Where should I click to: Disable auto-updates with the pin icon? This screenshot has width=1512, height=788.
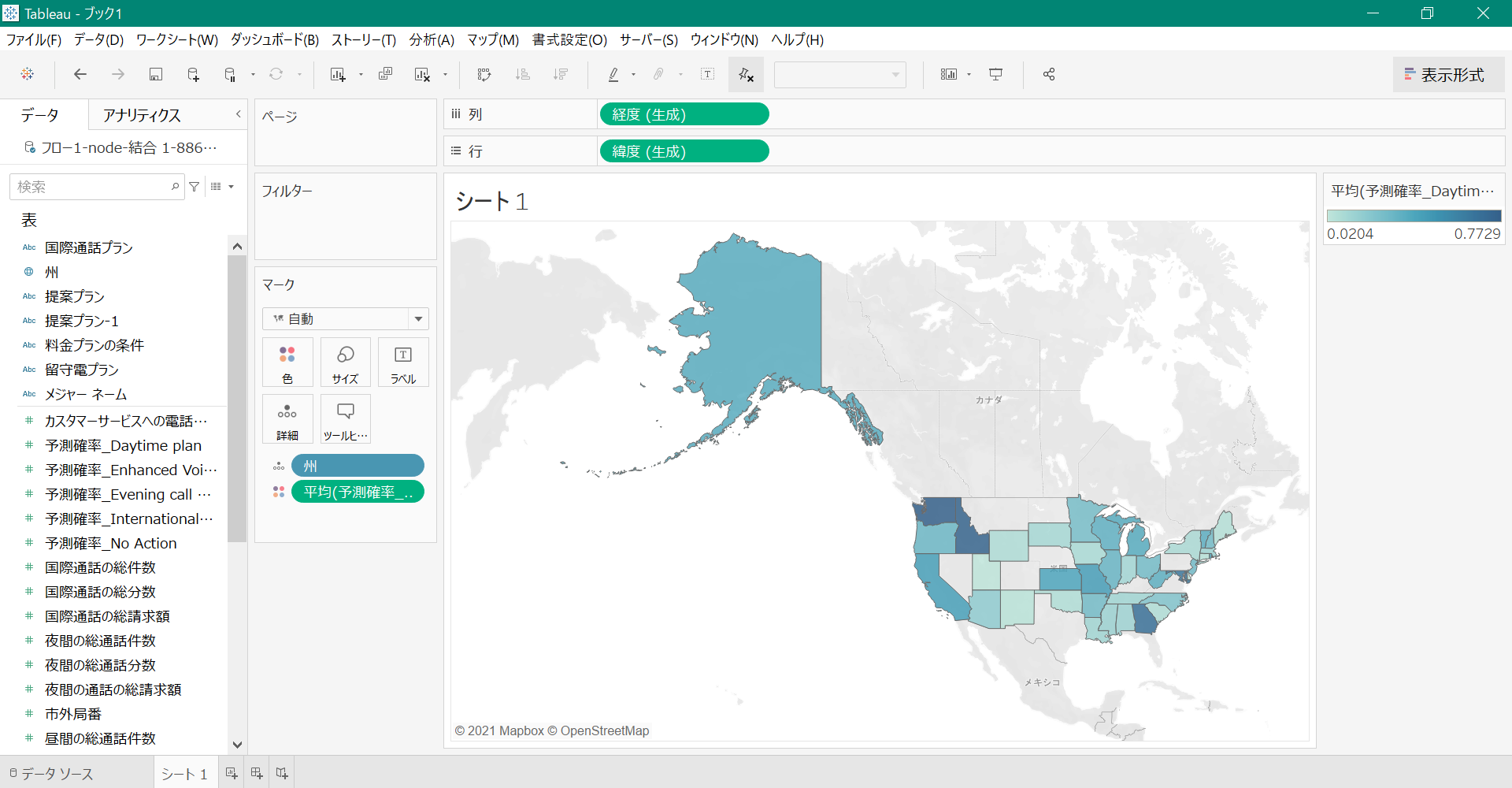tap(745, 74)
